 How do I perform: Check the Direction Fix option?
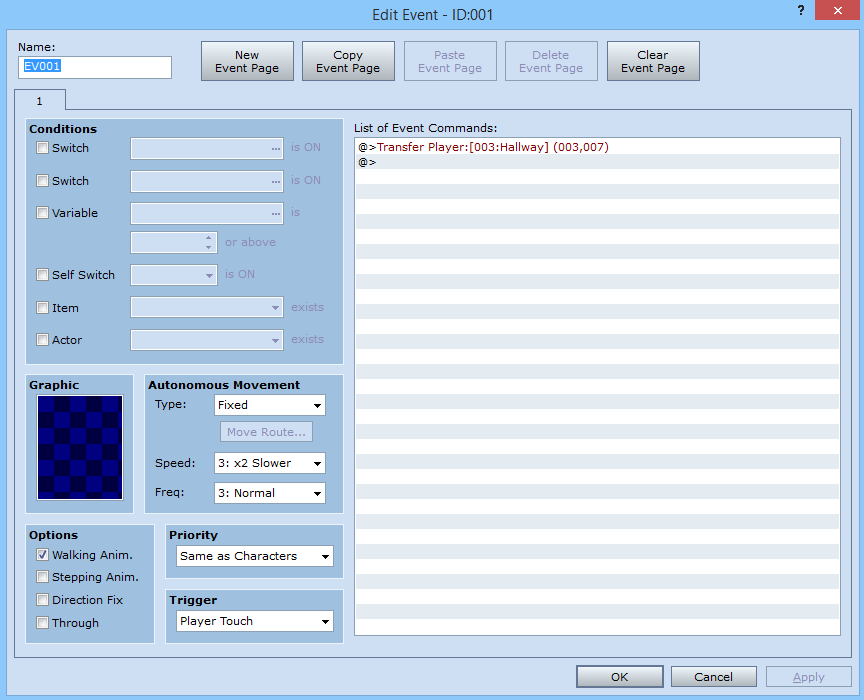point(42,600)
